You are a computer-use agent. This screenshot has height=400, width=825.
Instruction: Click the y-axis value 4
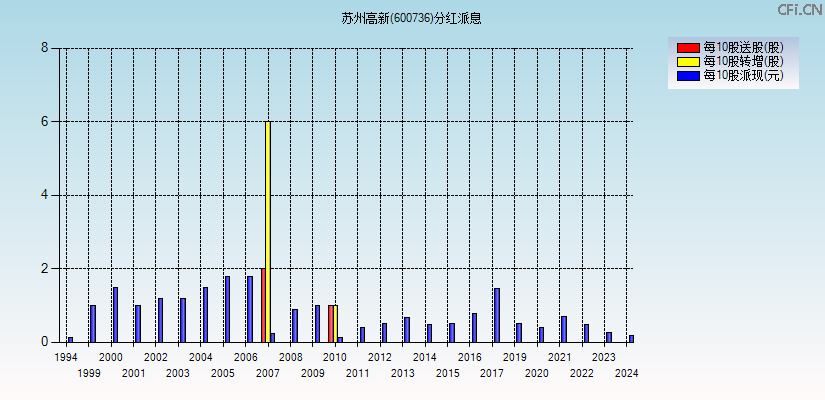pyautogui.click(x=44, y=195)
